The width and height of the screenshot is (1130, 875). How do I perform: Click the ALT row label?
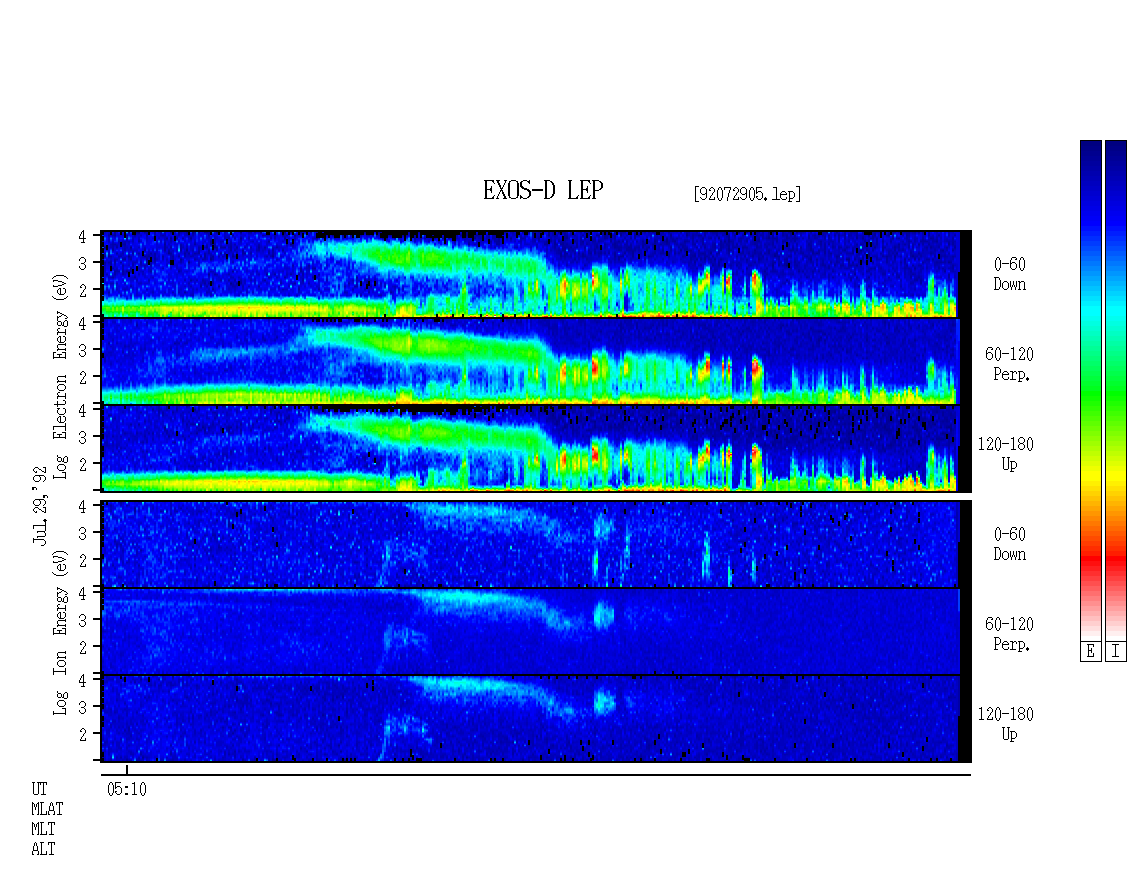tap(43, 850)
